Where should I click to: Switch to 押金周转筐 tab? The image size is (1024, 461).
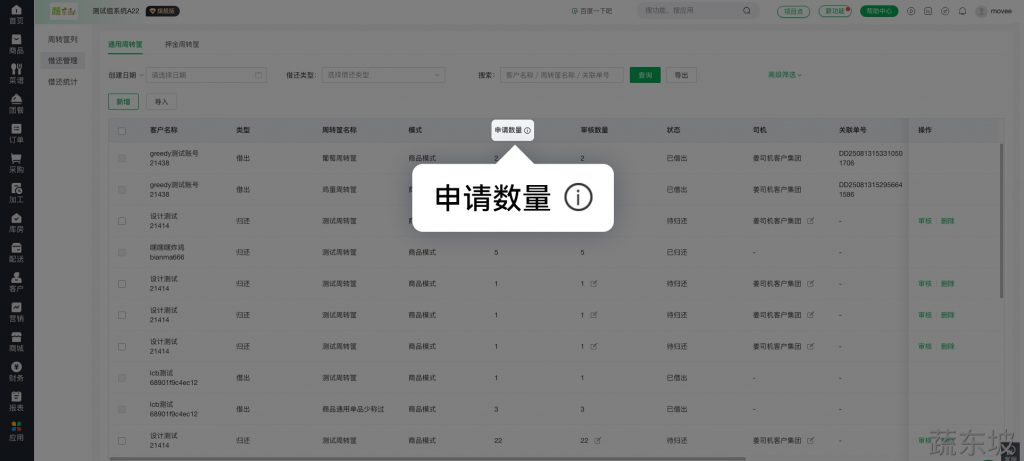tap(182, 45)
